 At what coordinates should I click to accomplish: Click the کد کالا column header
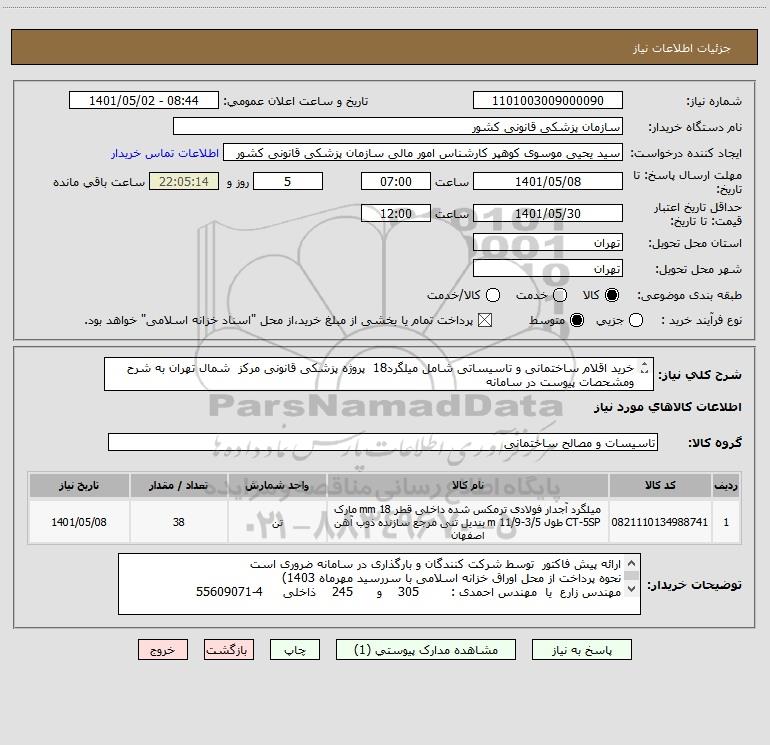pyautogui.click(x=660, y=485)
